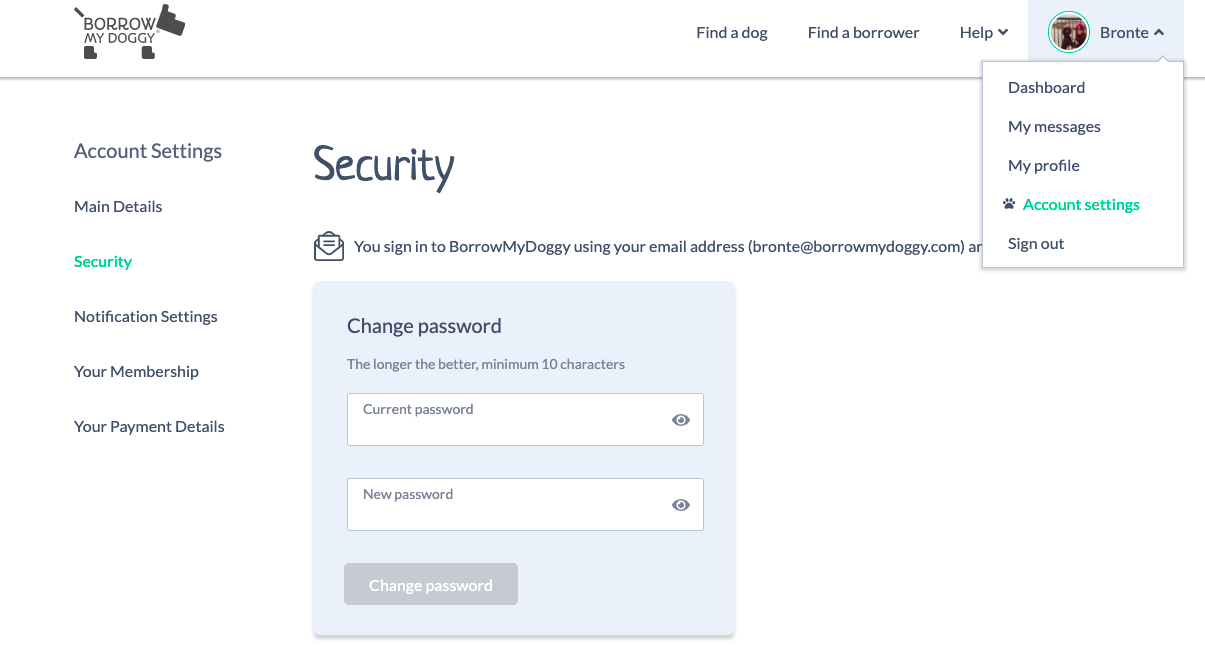Open Your Membership in the sidebar
The width and height of the screenshot is (1205, 672).
pos(136,371)
